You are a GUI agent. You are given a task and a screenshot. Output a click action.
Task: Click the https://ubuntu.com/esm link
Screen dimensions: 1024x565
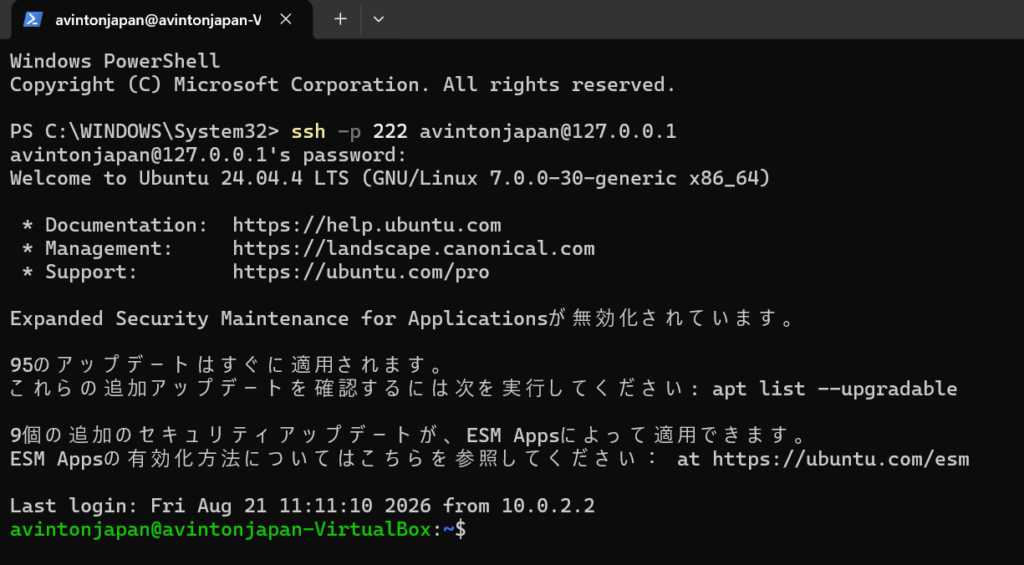840,459
